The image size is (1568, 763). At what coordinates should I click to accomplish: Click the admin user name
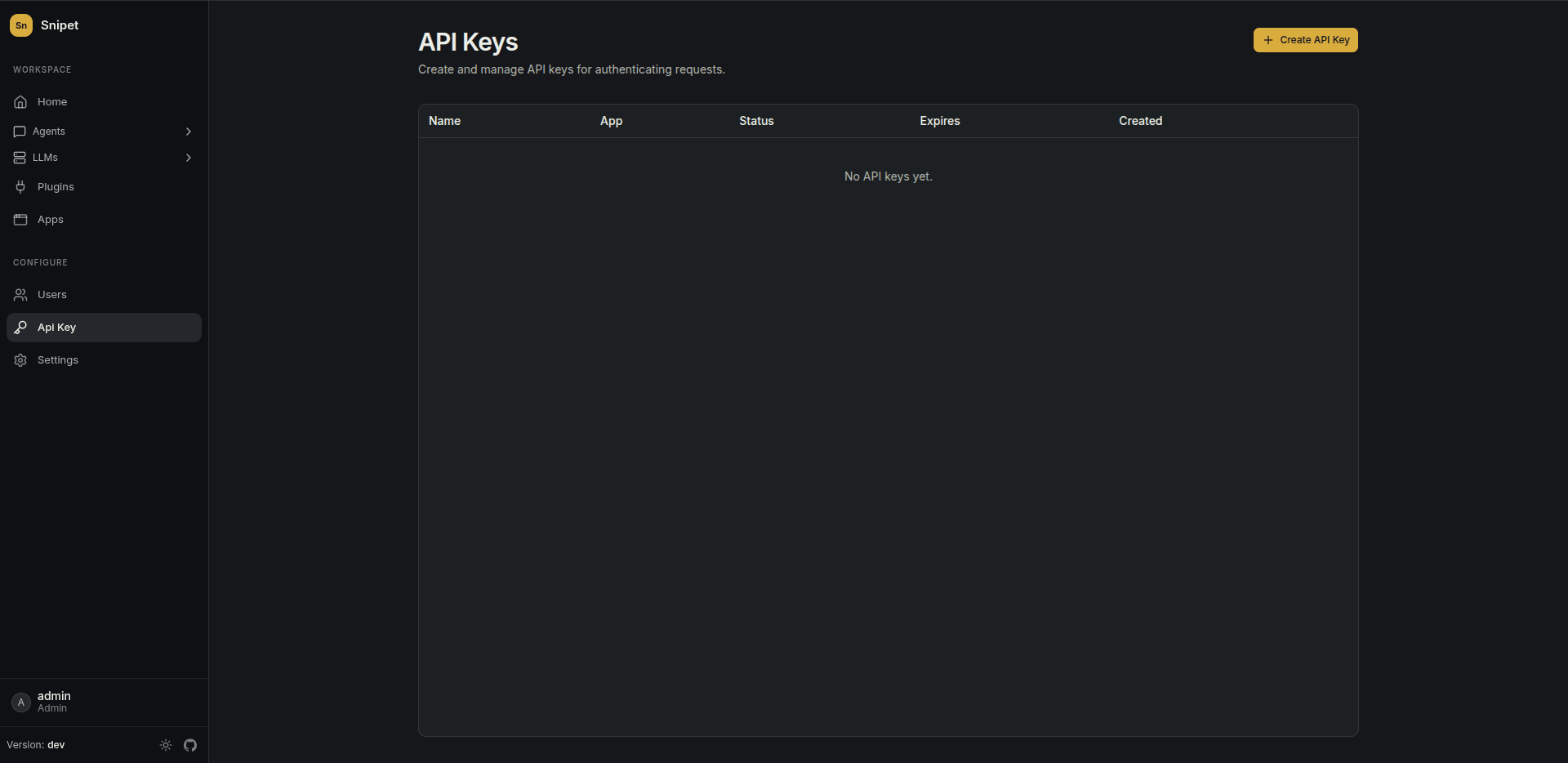(54, 696)
